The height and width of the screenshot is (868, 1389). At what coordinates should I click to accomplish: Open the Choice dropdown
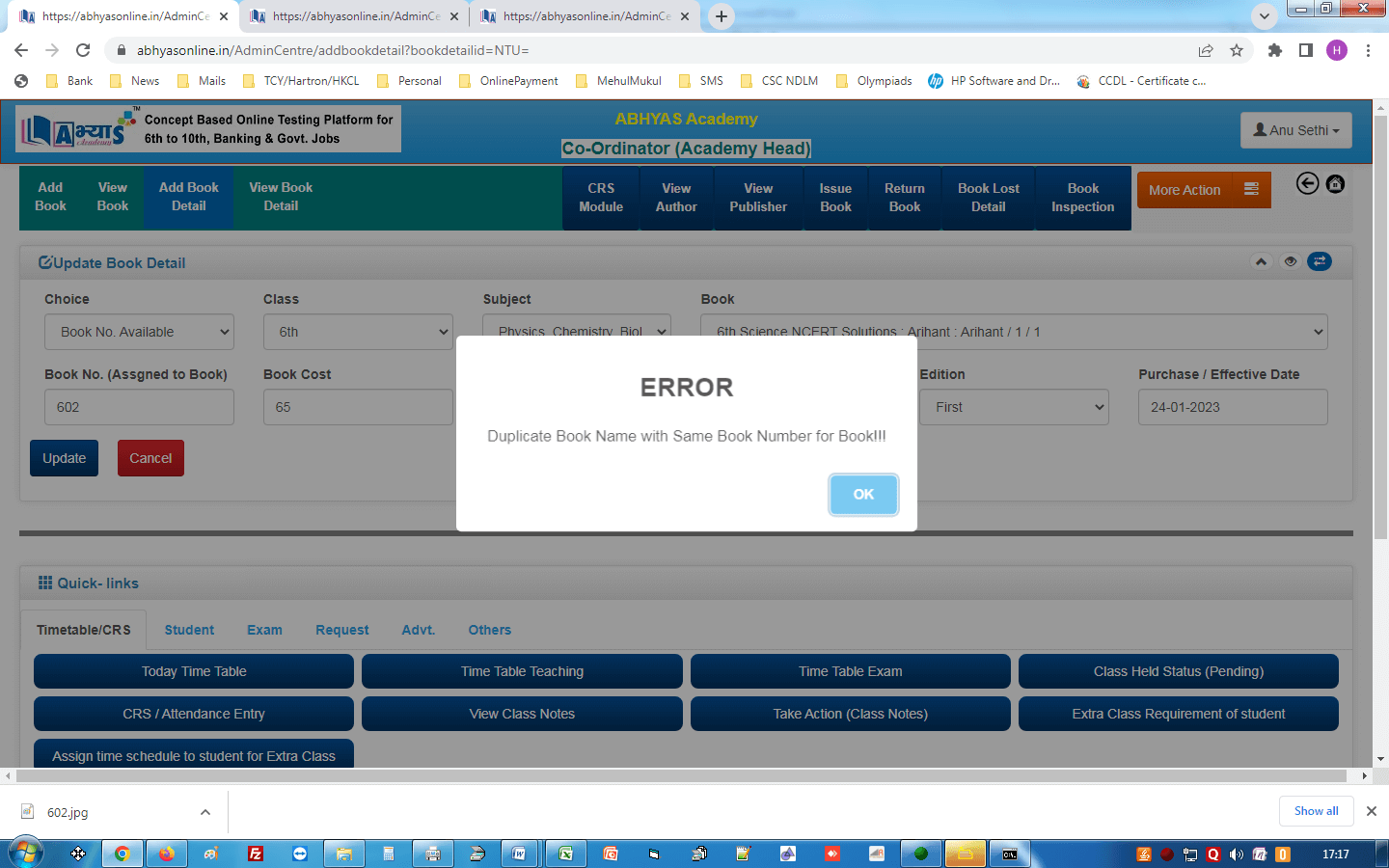point(139,332)
